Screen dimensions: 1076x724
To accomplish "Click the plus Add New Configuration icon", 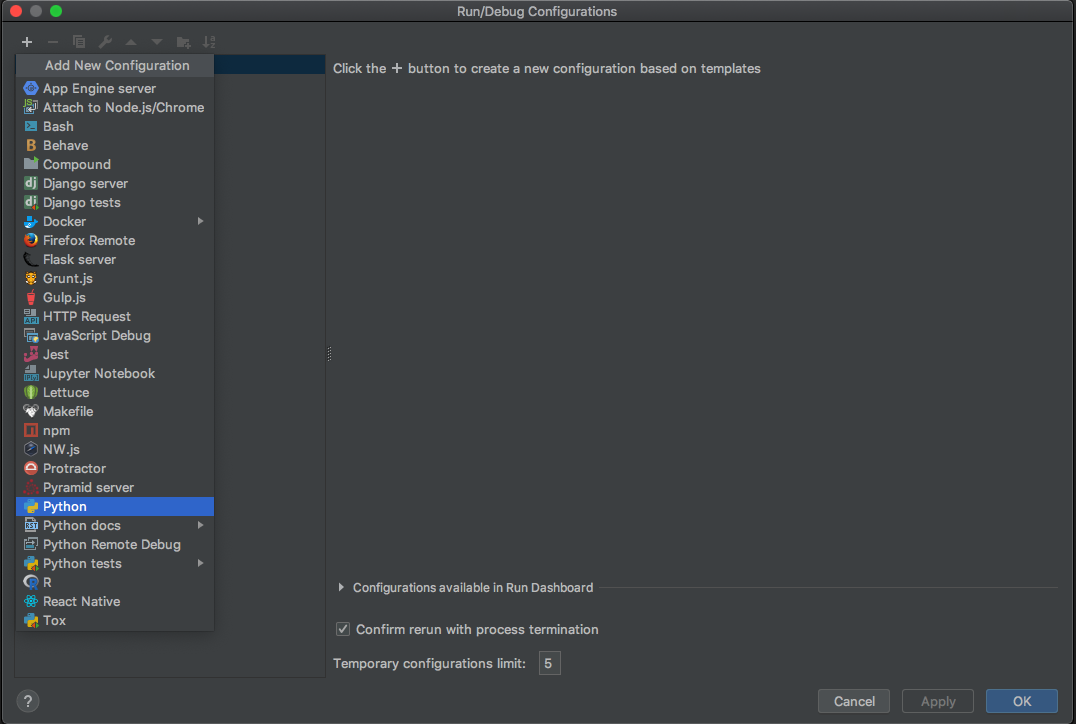I will click(x=27, y=42).
